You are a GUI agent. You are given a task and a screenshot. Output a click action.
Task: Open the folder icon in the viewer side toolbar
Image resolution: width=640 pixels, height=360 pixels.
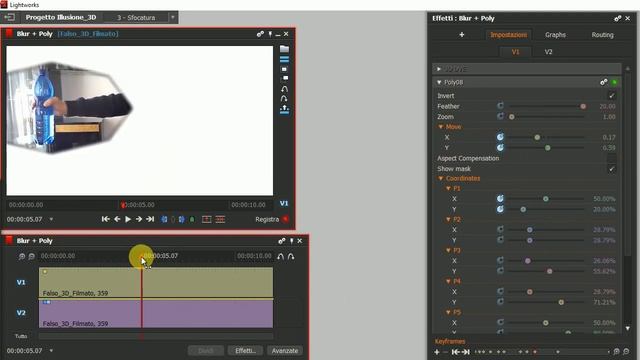284,49
